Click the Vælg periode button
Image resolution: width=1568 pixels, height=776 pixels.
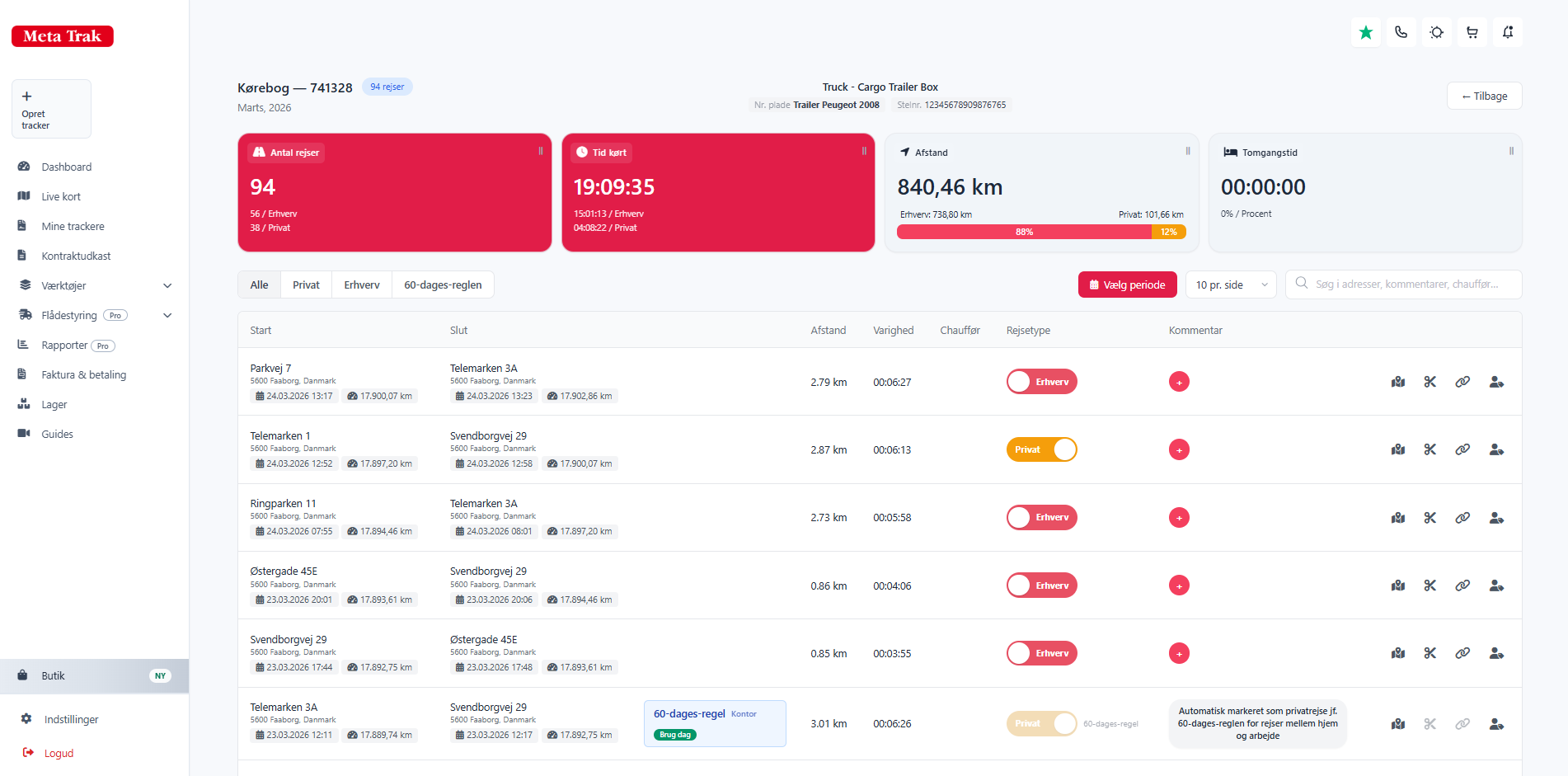coord(1127,285)
